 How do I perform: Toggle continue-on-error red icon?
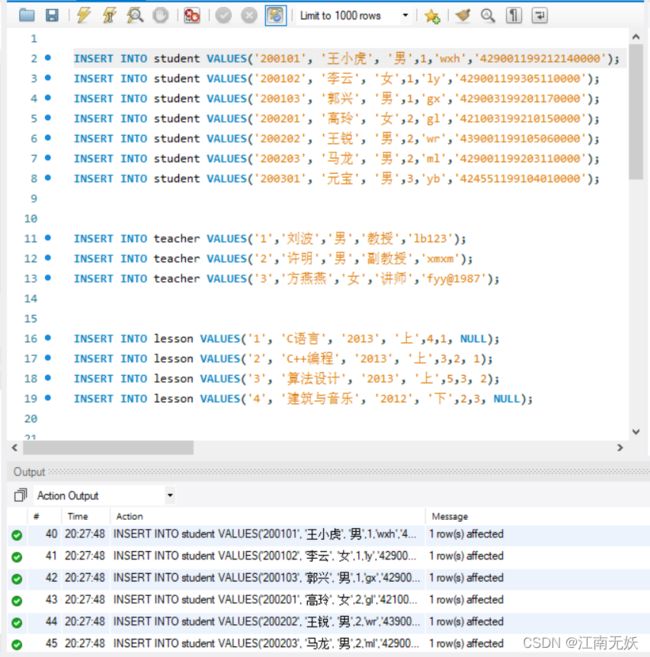click(192, 16)
